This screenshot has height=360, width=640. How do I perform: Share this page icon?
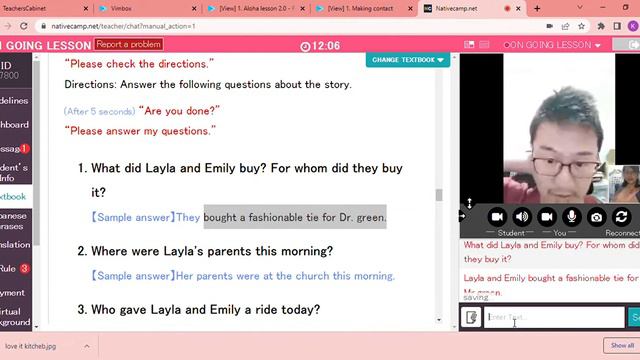(x=565, y=26)
